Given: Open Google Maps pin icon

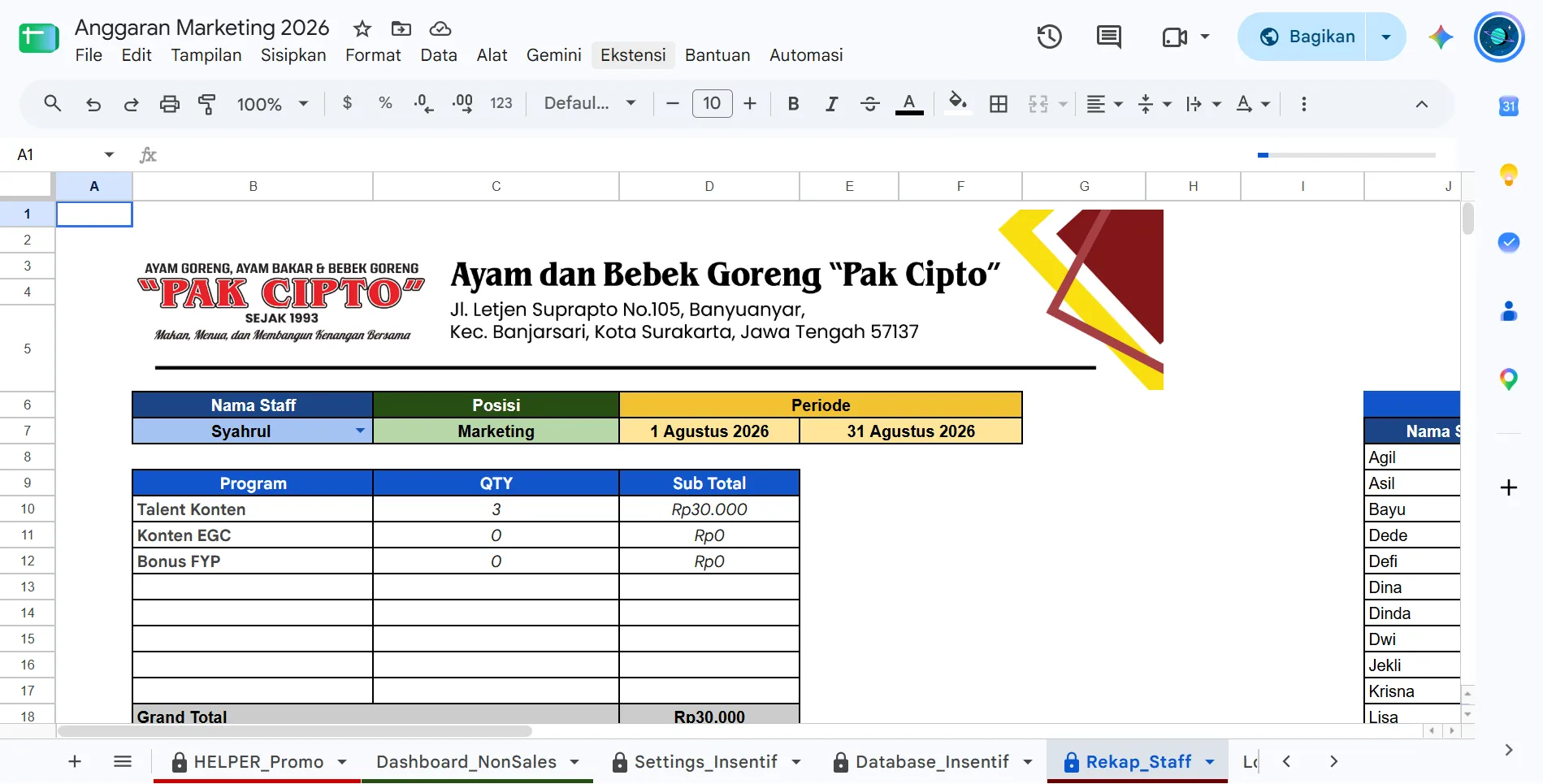Looking at the screenshot, I should point(1508,379).
